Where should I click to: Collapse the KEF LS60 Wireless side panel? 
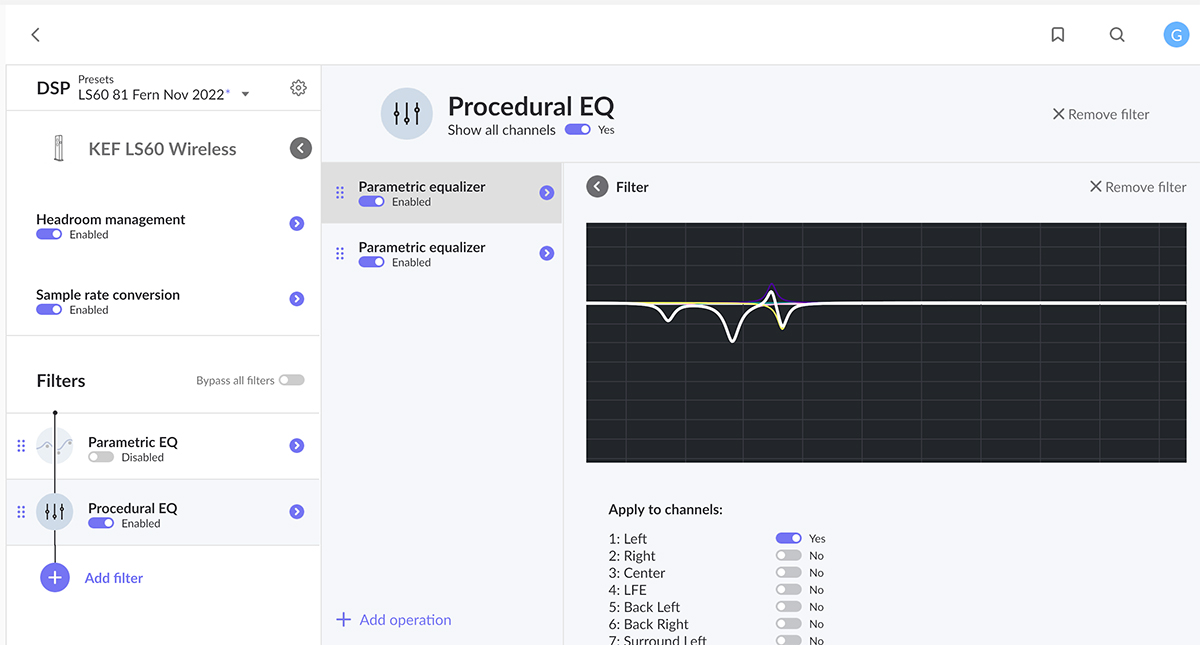pos(301,149)
